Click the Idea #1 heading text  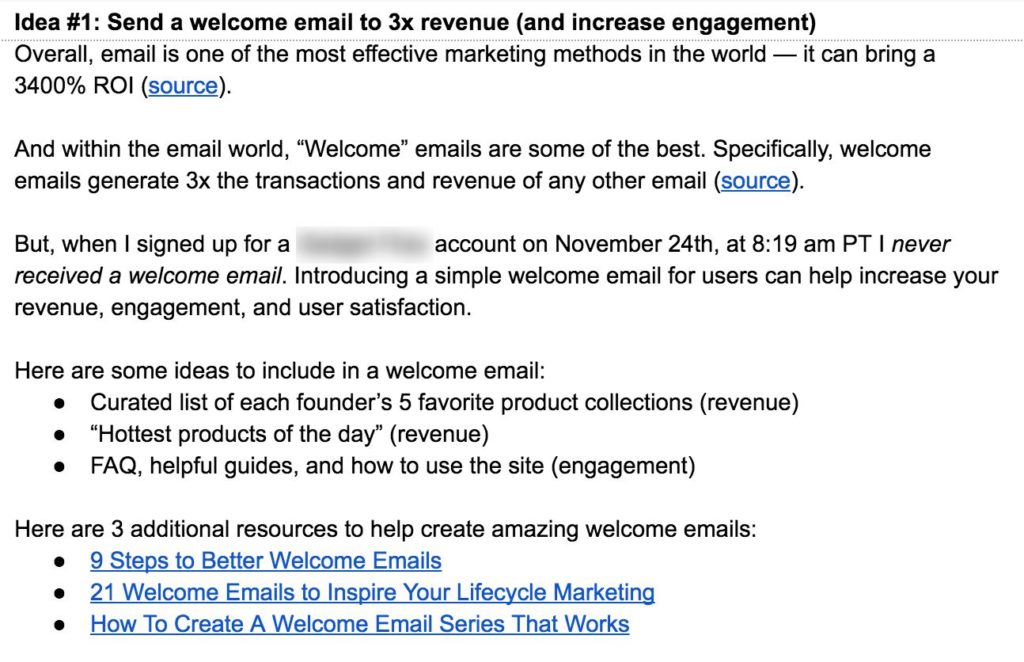point(415,22)
